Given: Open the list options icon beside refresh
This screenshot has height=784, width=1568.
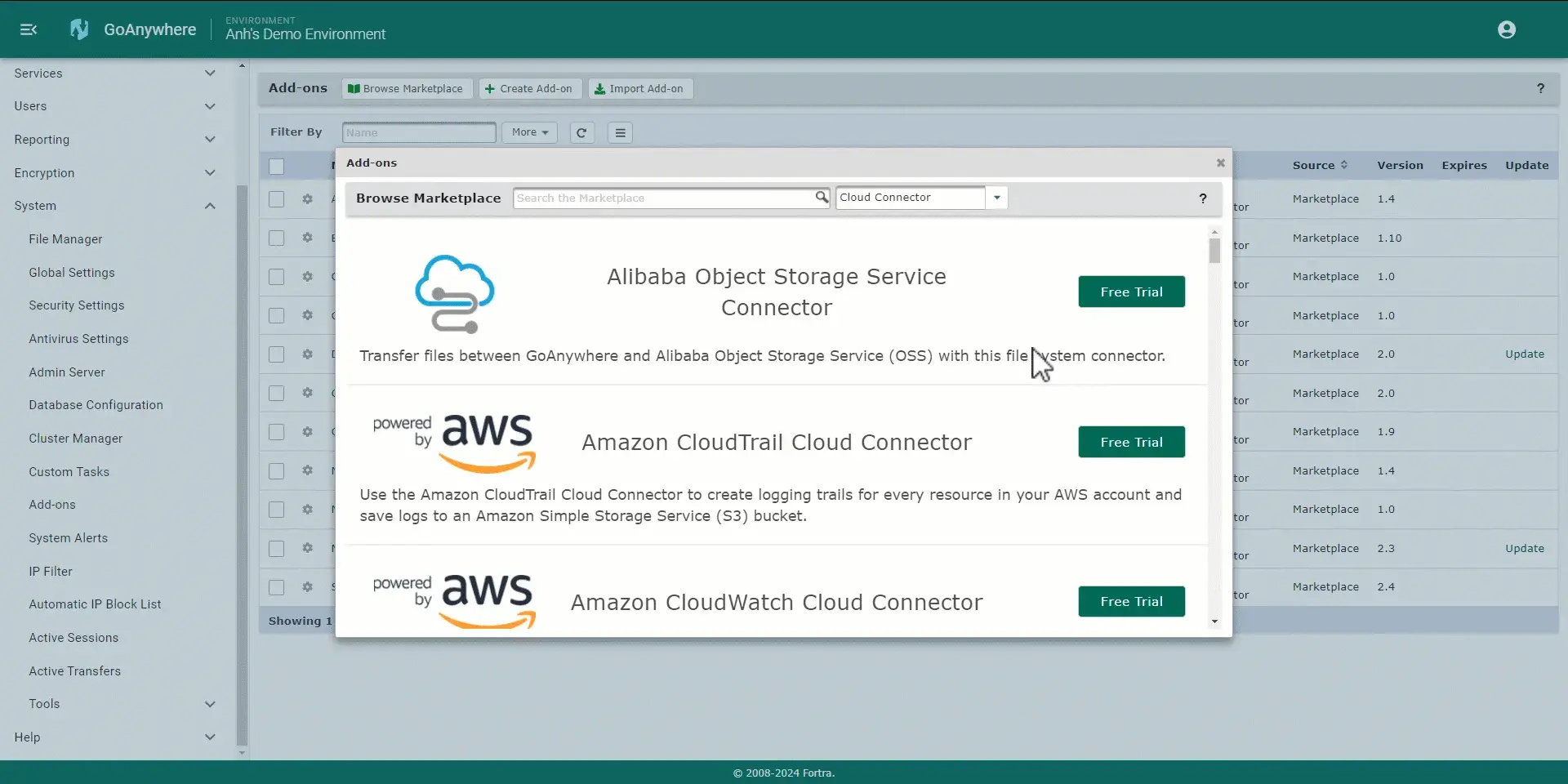Looking at the screenshot, I should tap(620, 132).
